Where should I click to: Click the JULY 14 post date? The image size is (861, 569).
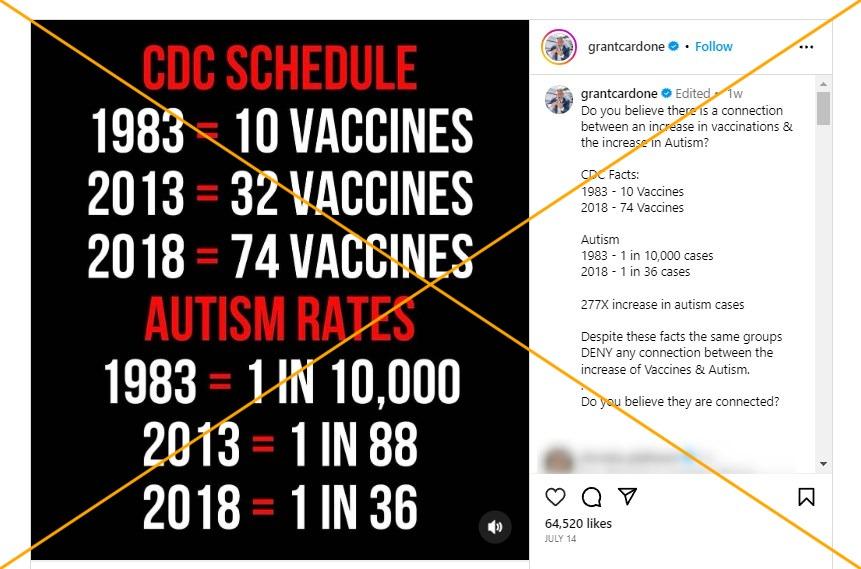561,539
